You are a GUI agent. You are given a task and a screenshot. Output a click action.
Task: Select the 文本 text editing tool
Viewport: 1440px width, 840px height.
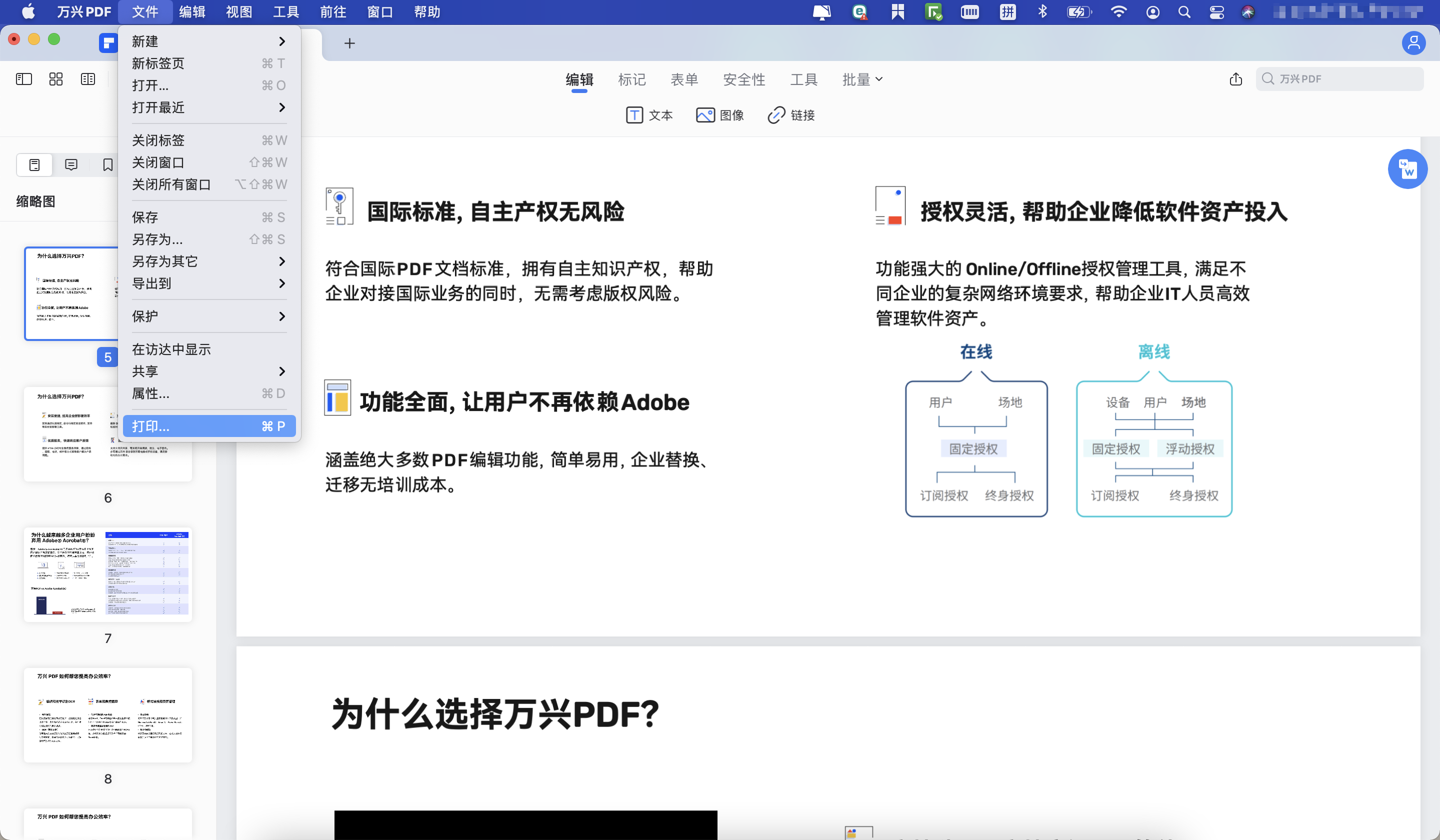(649, 115)
